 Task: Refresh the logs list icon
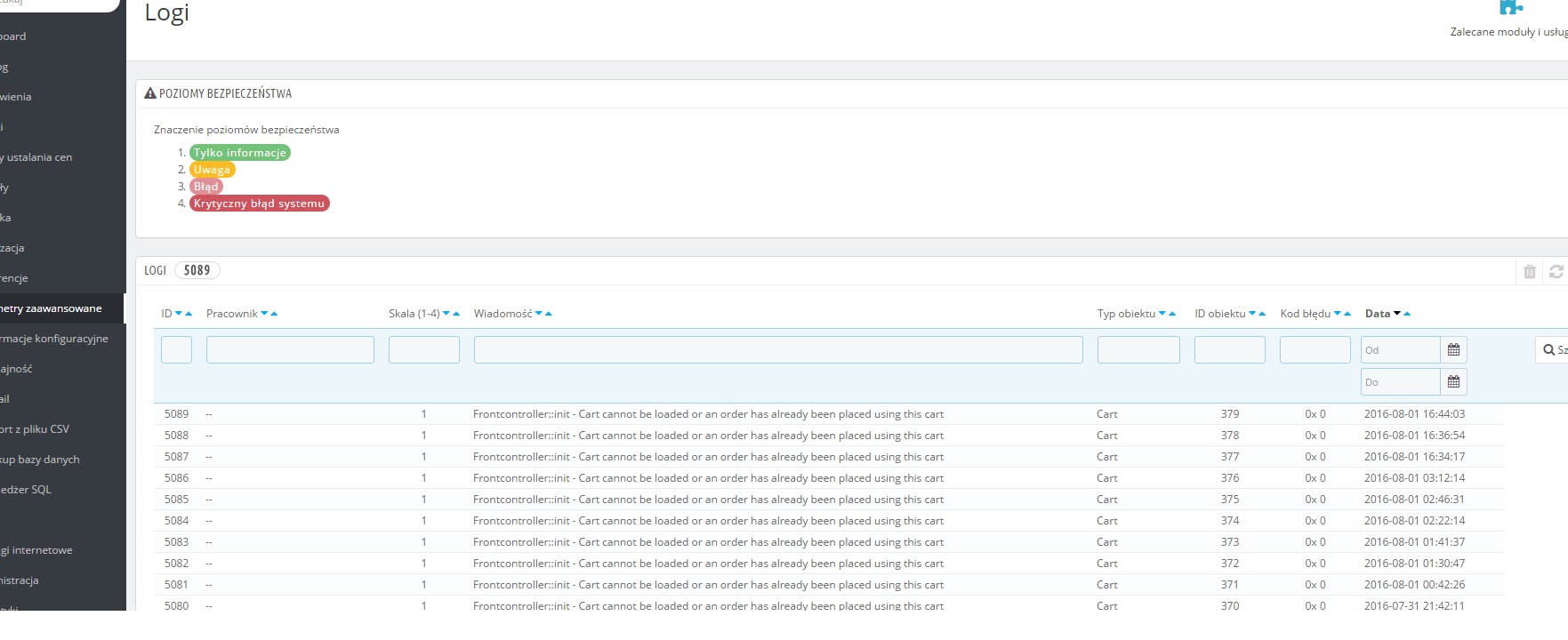(1556, 272)
